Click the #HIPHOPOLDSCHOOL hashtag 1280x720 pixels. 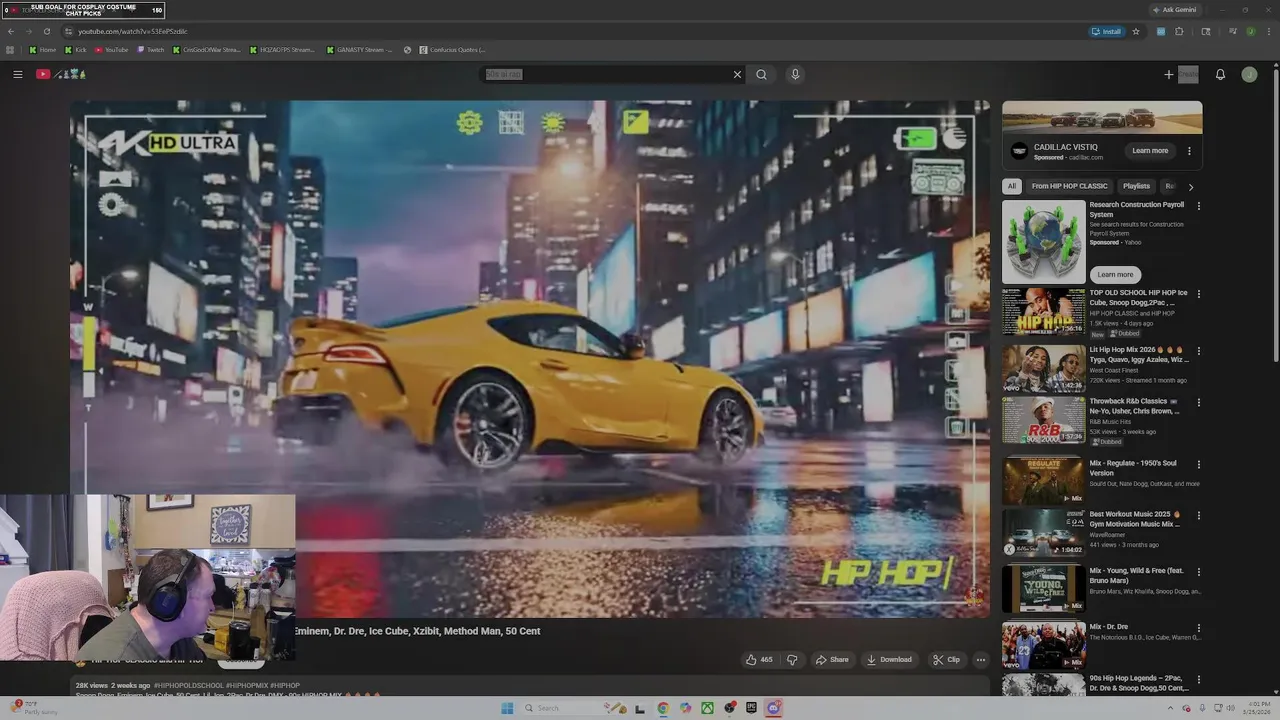(188, 686)
